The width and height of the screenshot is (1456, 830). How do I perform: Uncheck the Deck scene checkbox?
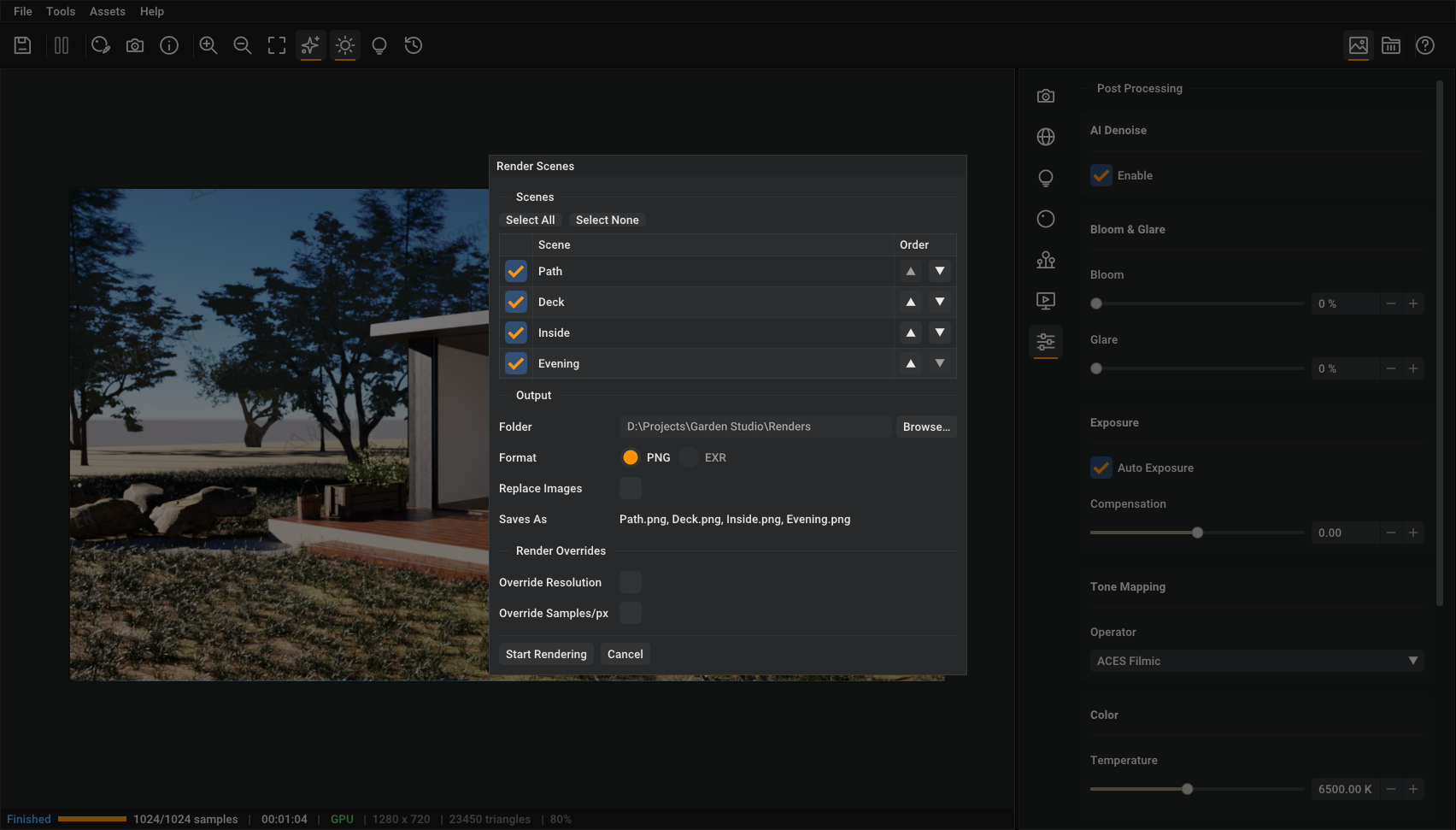pos(516,302)
